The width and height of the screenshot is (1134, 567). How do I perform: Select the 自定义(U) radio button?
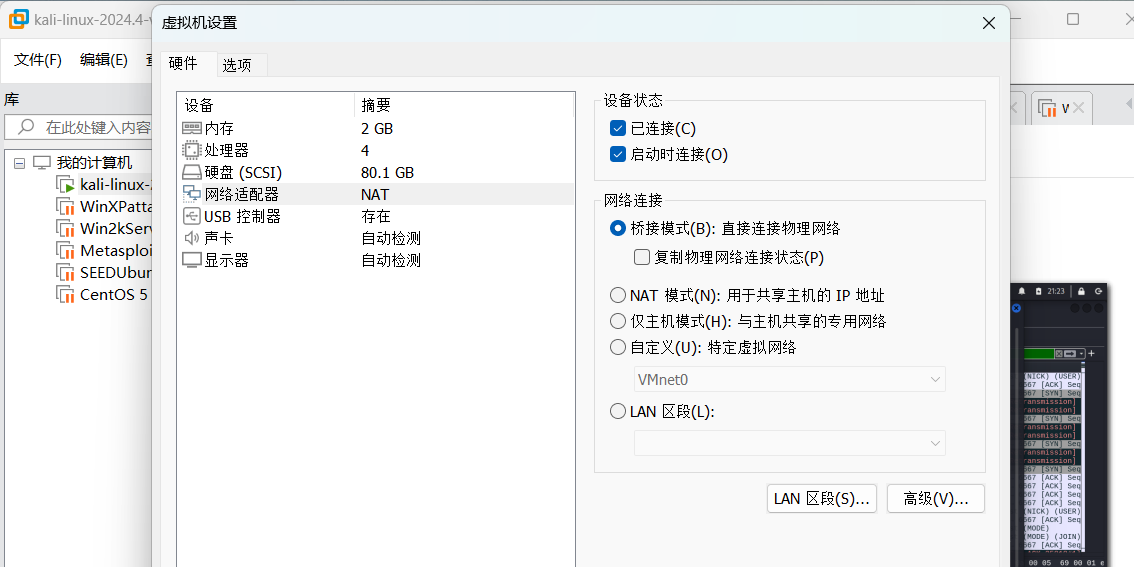click(618, 347)
